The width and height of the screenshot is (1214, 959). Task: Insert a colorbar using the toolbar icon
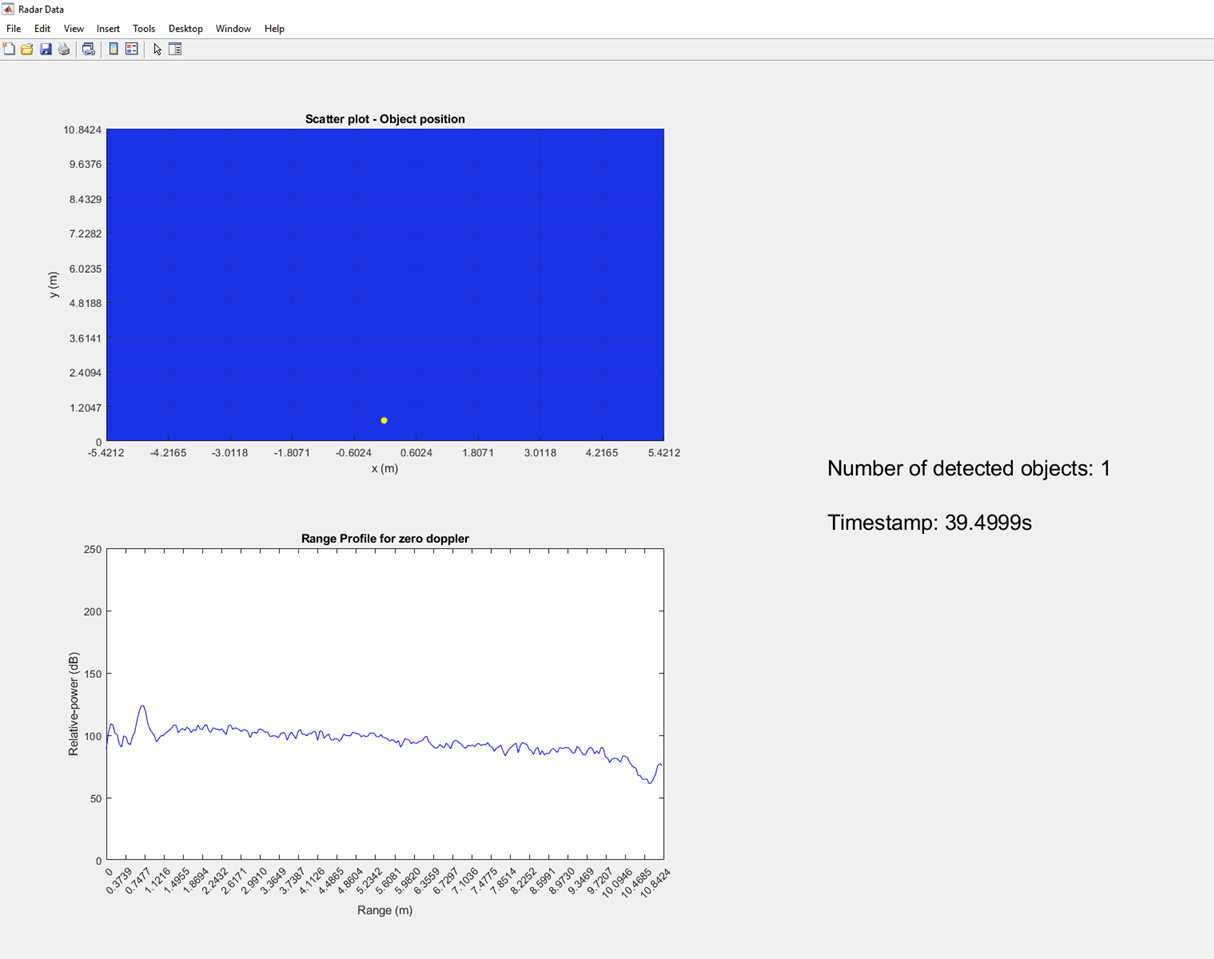pyautogui.click(x=114, y=49)
